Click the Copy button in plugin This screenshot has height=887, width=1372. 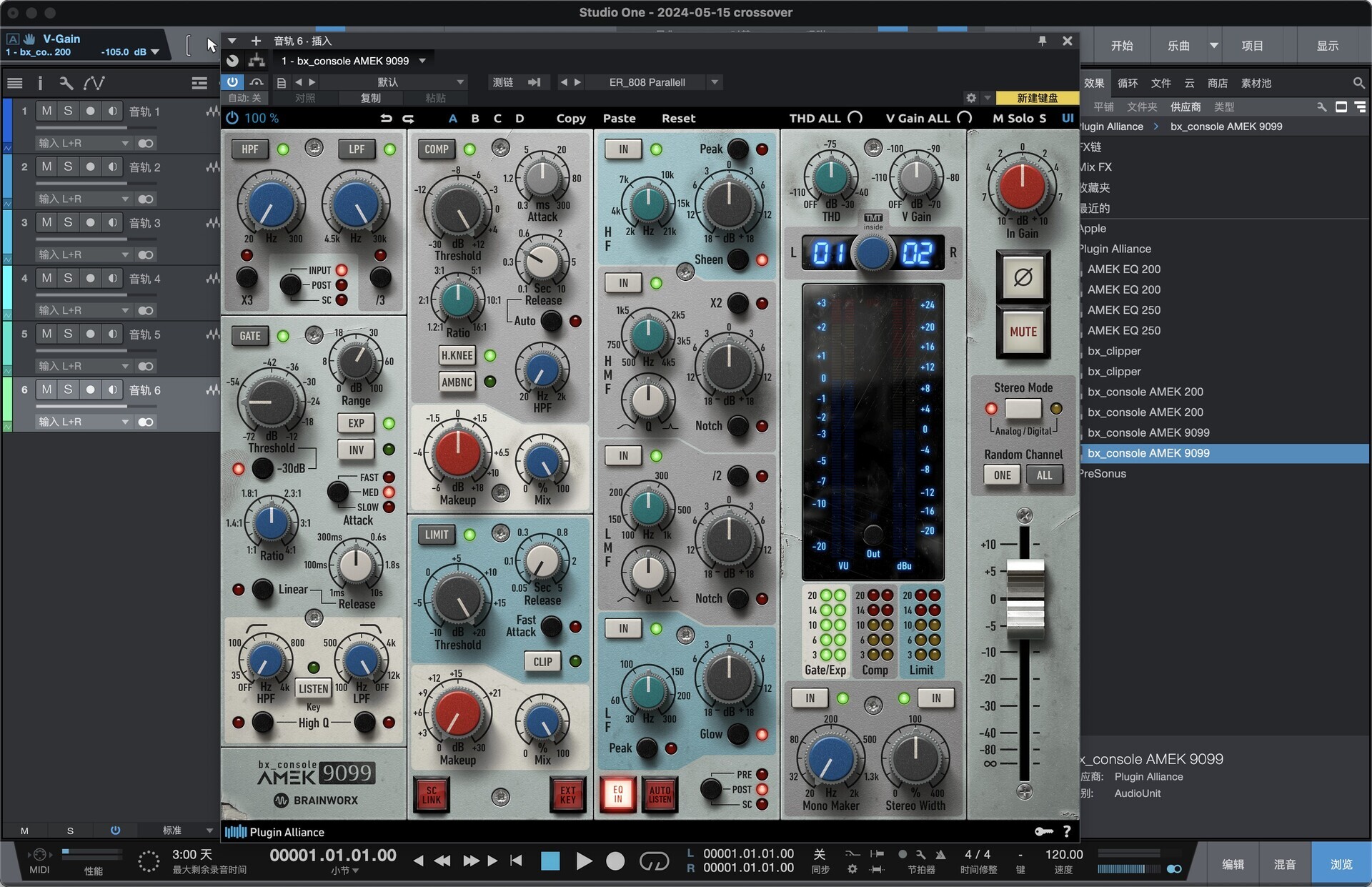tap(571, 118)
